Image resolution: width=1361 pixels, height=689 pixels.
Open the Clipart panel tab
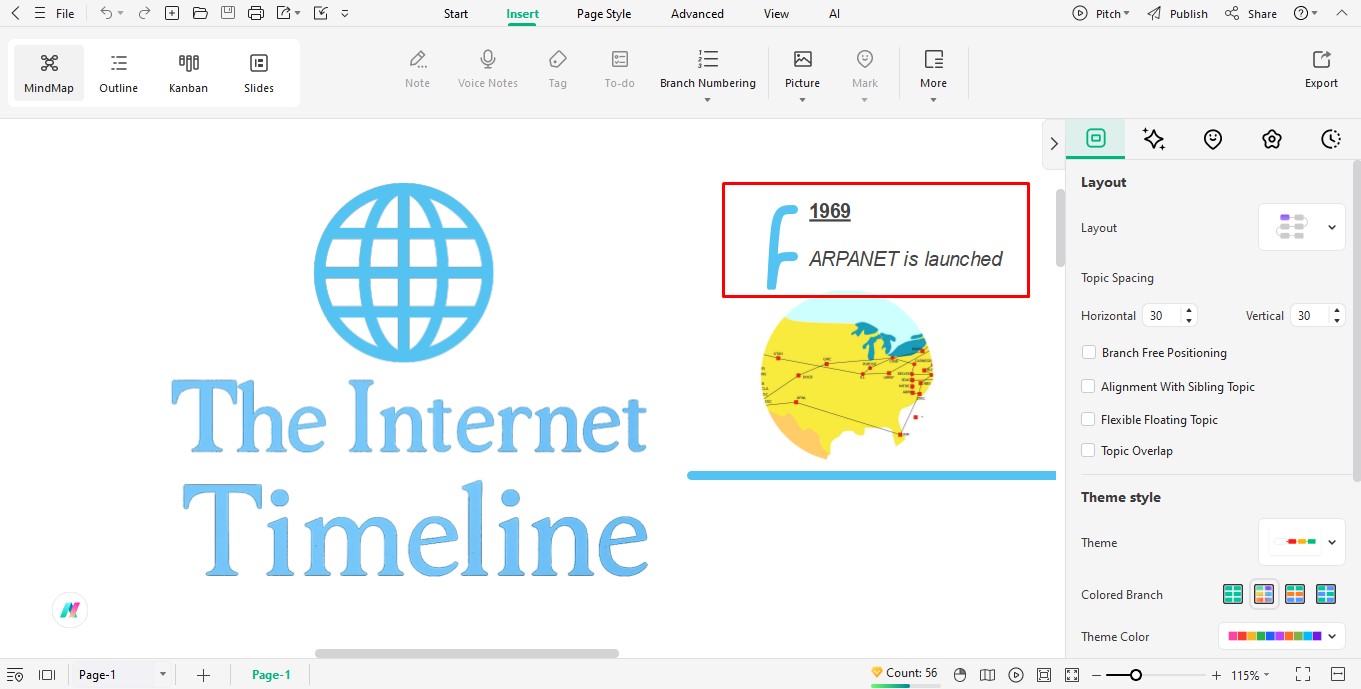click(1271, 139)
